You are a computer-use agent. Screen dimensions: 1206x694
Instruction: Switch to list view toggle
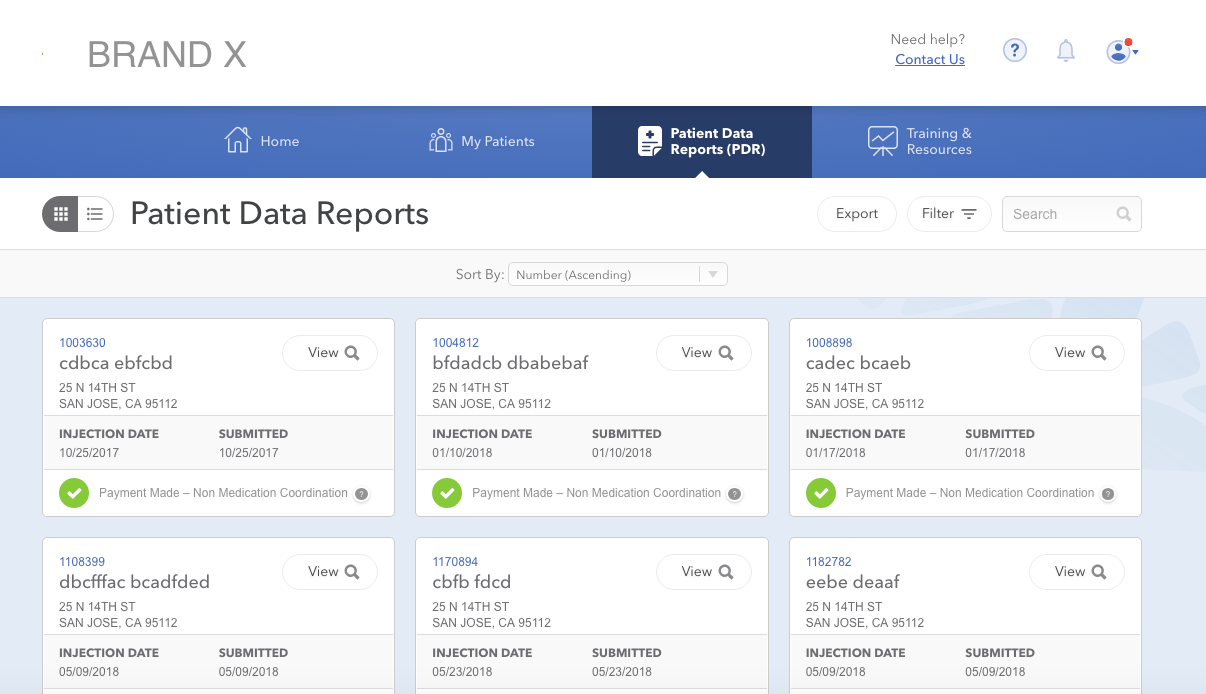95,213
